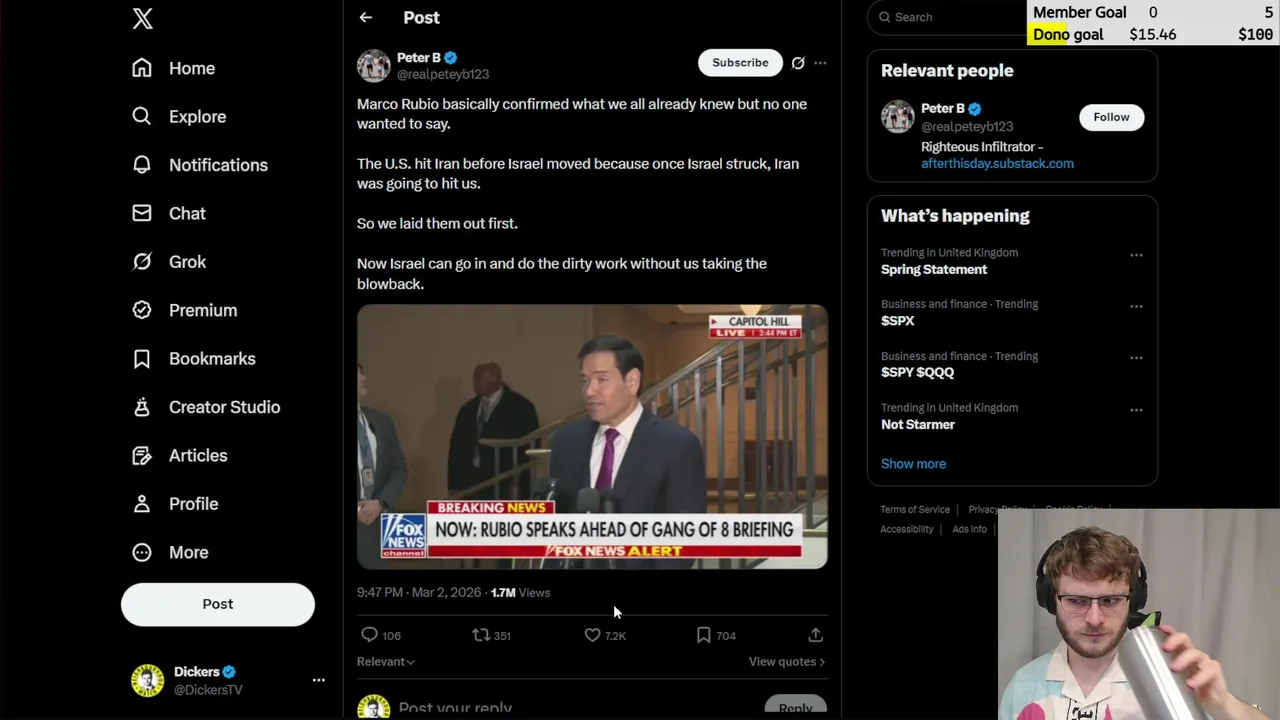
Task: Share the post using the upload icon
Action: 816,635
